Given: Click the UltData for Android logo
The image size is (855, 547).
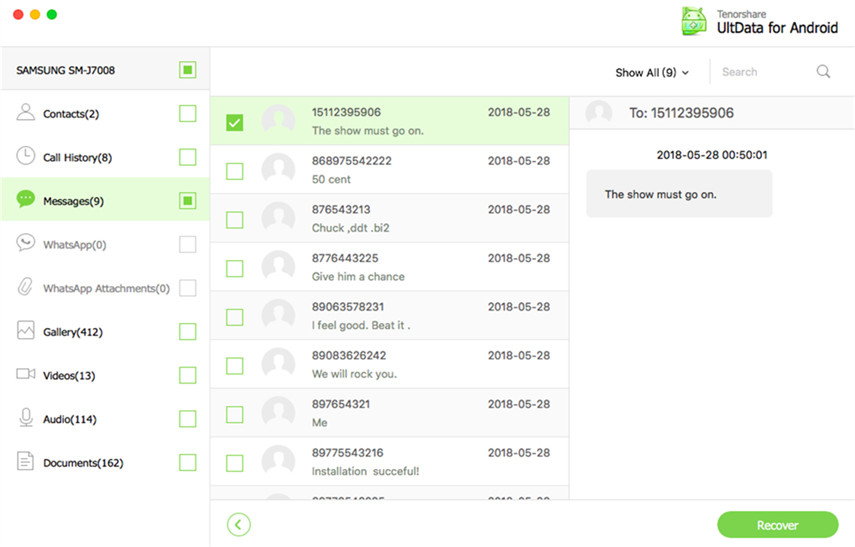Looking at the screenshot, I should (694, 22).
